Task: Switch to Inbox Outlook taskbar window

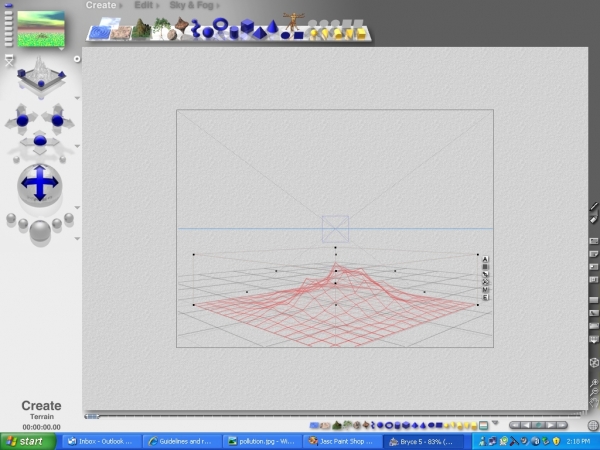Action: 102,441
